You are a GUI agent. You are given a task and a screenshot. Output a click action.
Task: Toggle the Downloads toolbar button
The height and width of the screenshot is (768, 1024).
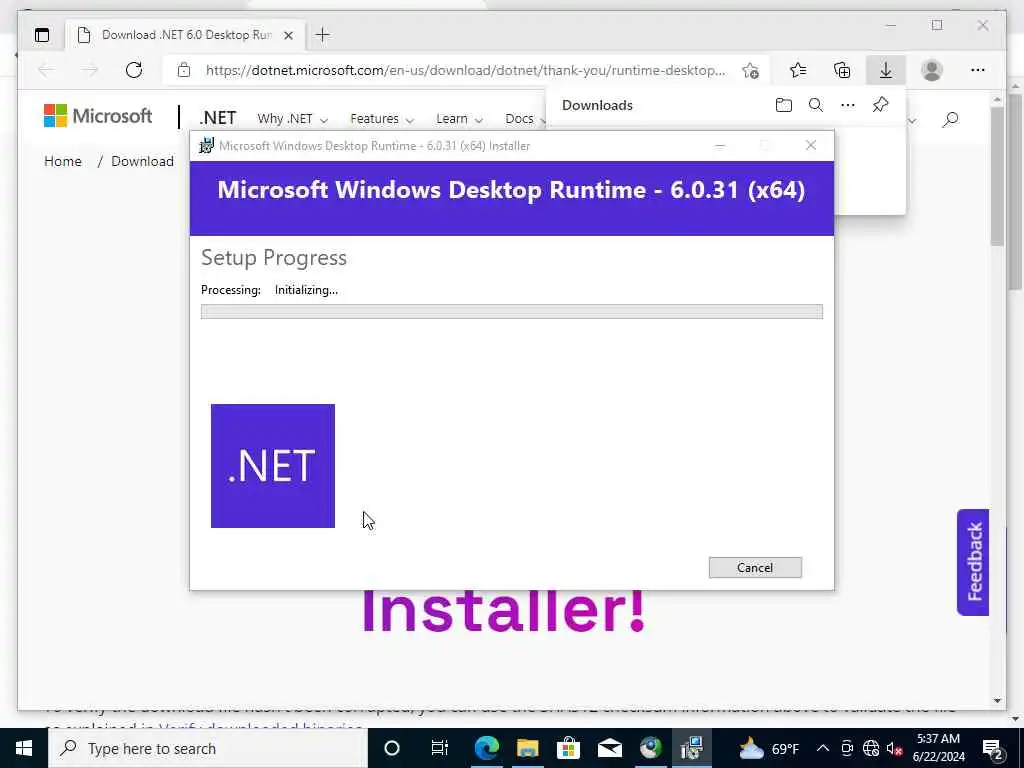tap(886, 70)
